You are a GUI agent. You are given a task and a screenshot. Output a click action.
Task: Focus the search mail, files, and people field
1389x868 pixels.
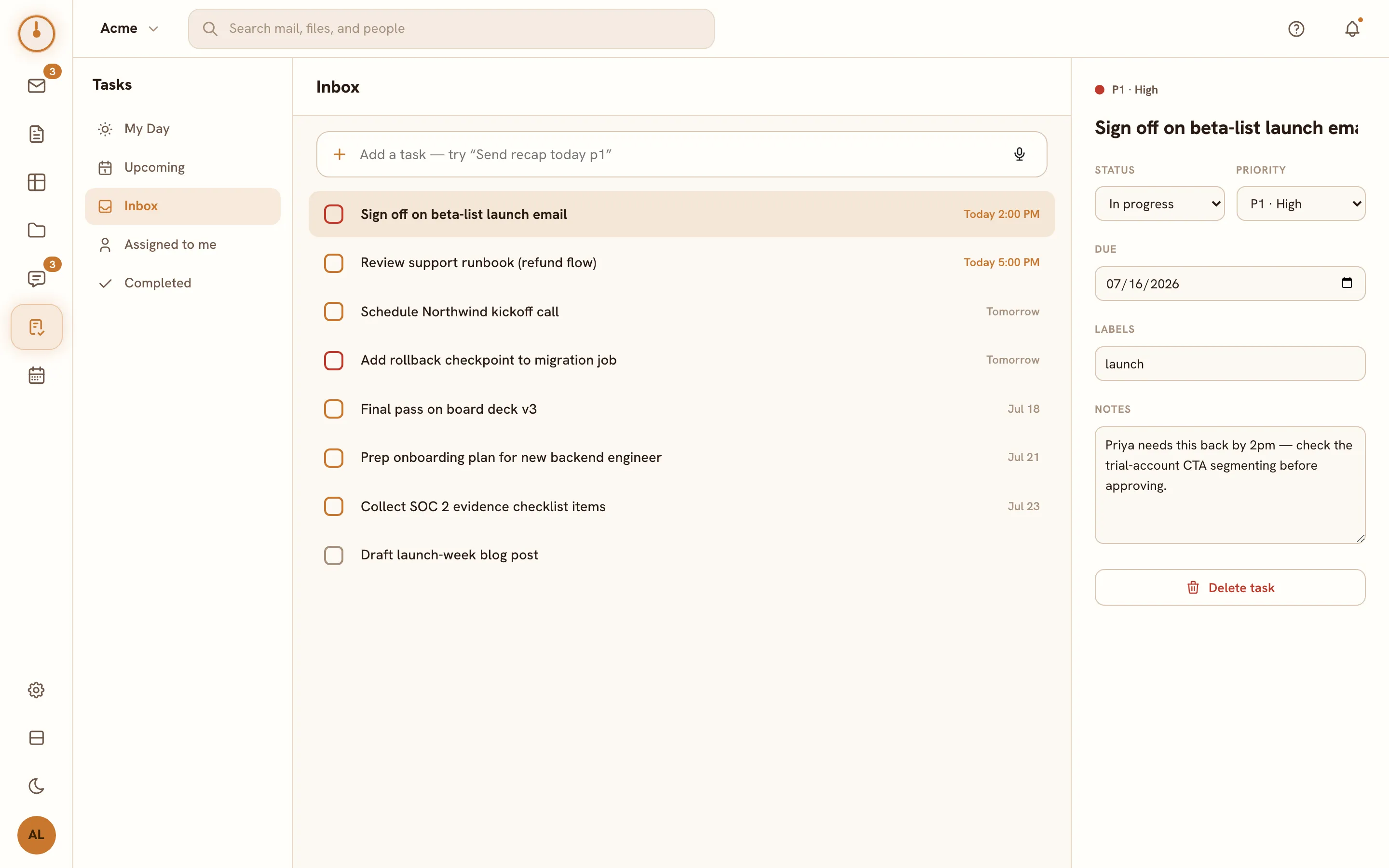[451, 29]
